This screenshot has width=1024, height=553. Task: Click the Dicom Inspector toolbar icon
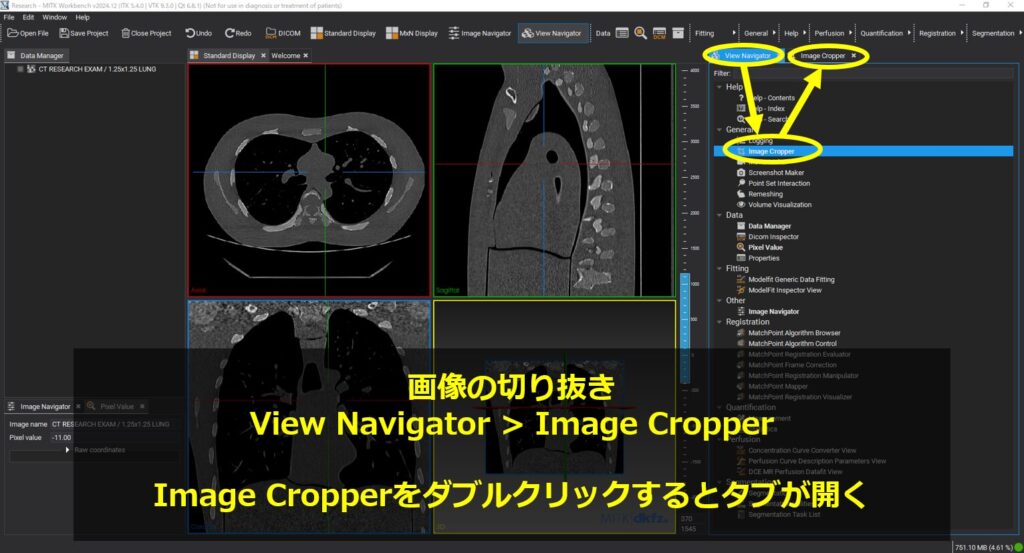[x=660, y=33]
